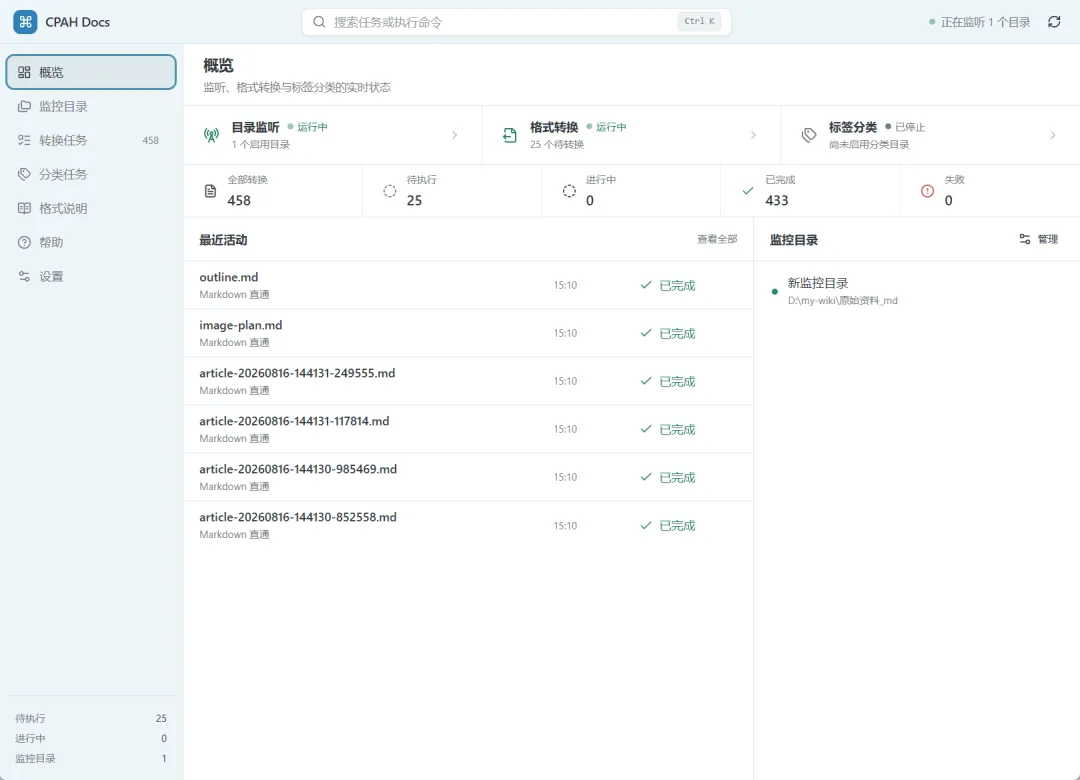Open the 概览 sidebar menu item
1080x780 pixels.
click(x=91, y=72)
